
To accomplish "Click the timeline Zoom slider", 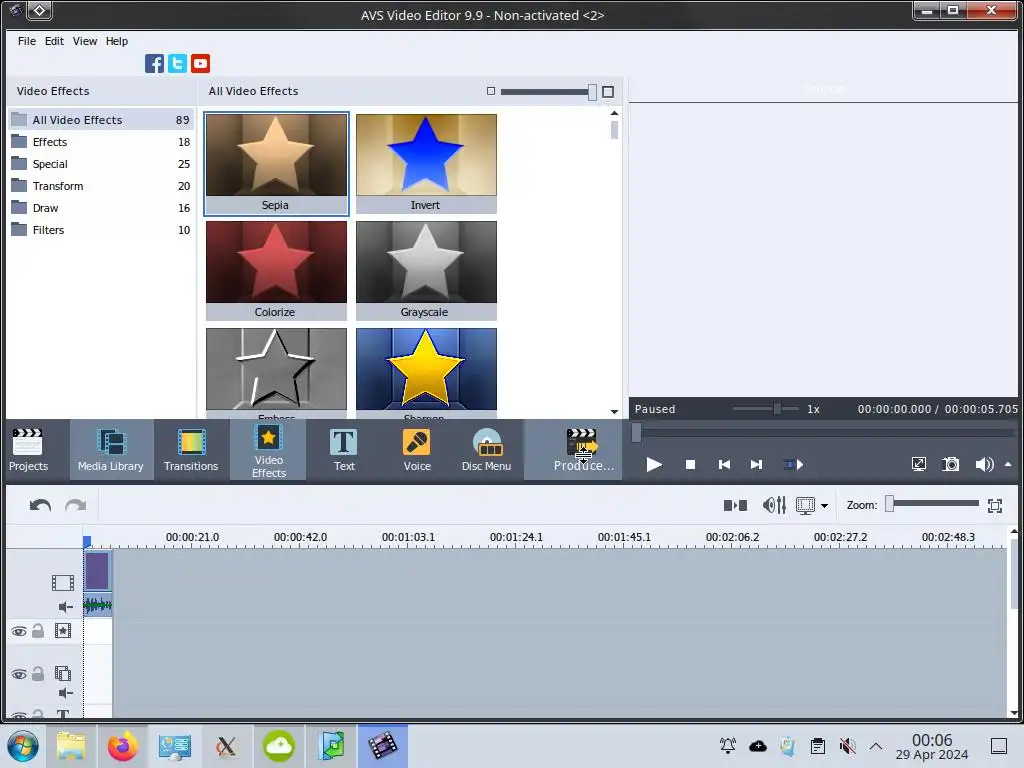I will pyautogui.click(x=933, y=504).
